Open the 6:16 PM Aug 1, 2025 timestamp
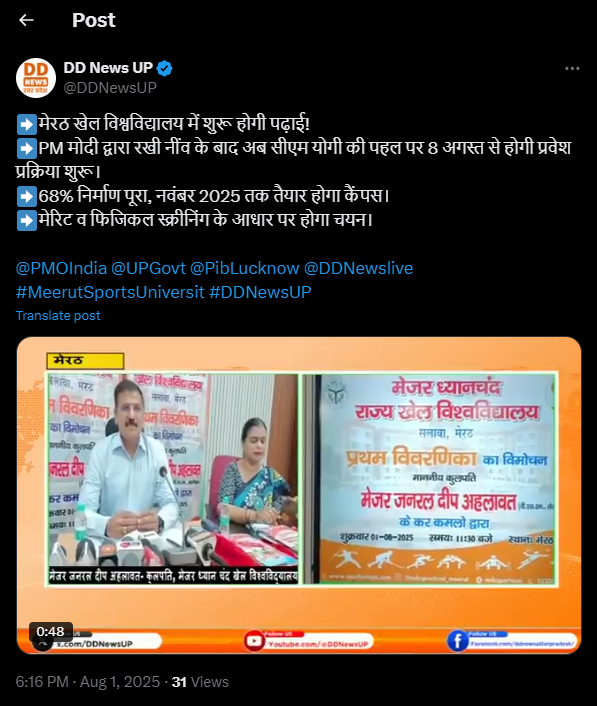This screenshot has height=706, width=597. [88, 682]
